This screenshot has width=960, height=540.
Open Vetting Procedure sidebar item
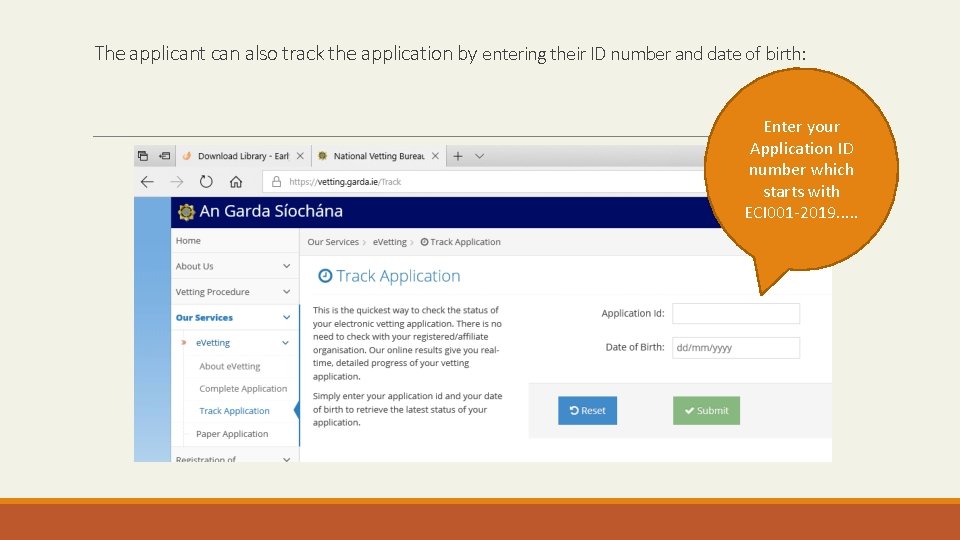click(212, 292)
